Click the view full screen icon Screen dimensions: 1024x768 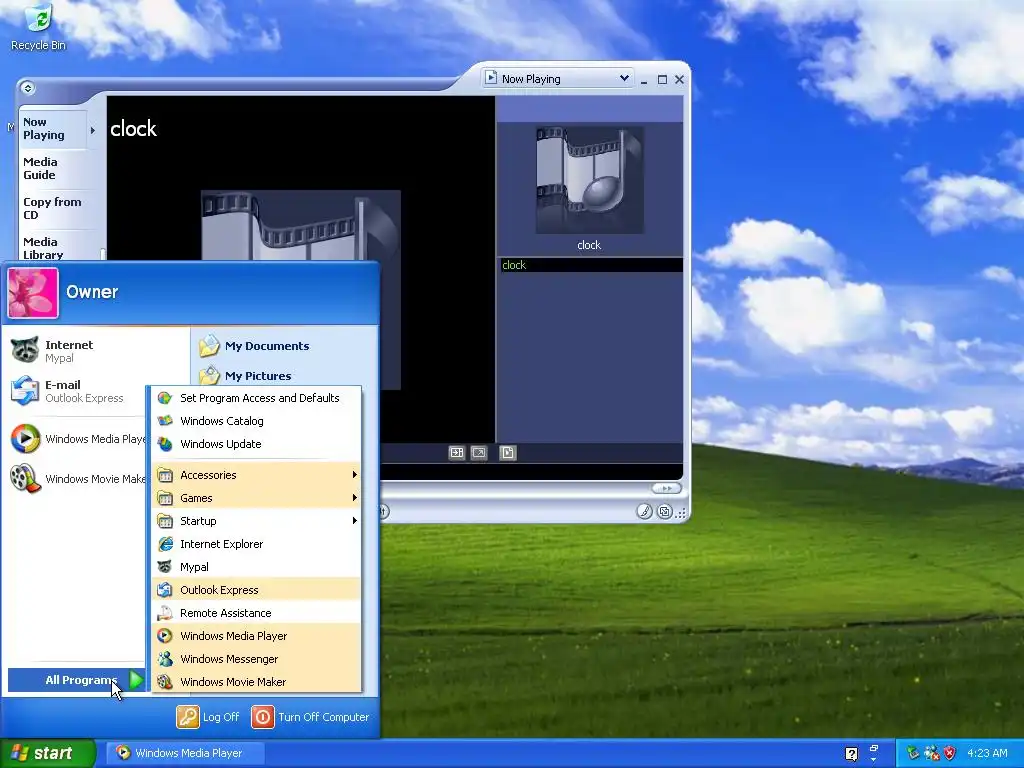(479, 453)
